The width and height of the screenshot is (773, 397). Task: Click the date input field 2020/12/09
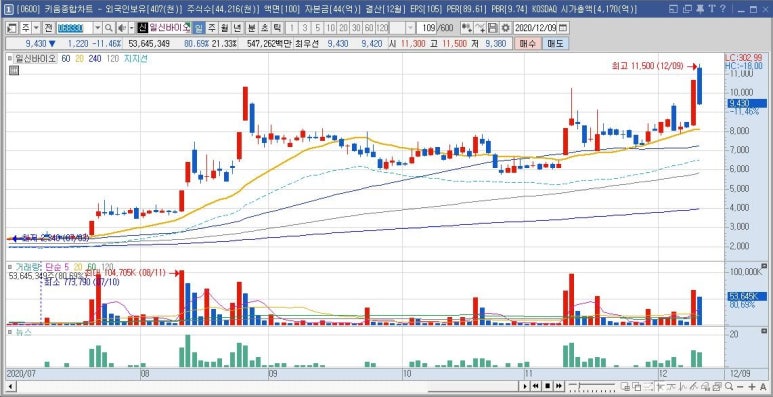pyautogui.click(x=535, y=28)
